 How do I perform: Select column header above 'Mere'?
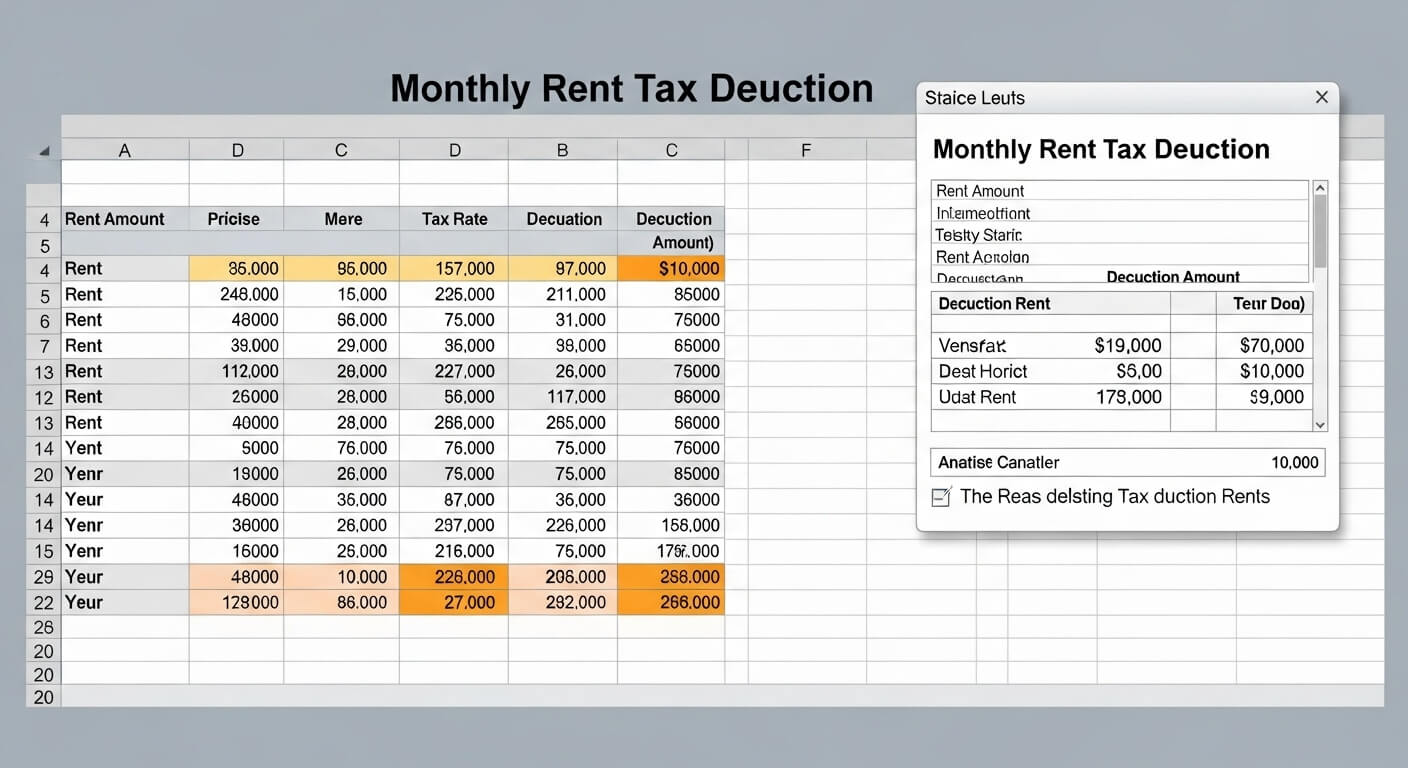341,150
